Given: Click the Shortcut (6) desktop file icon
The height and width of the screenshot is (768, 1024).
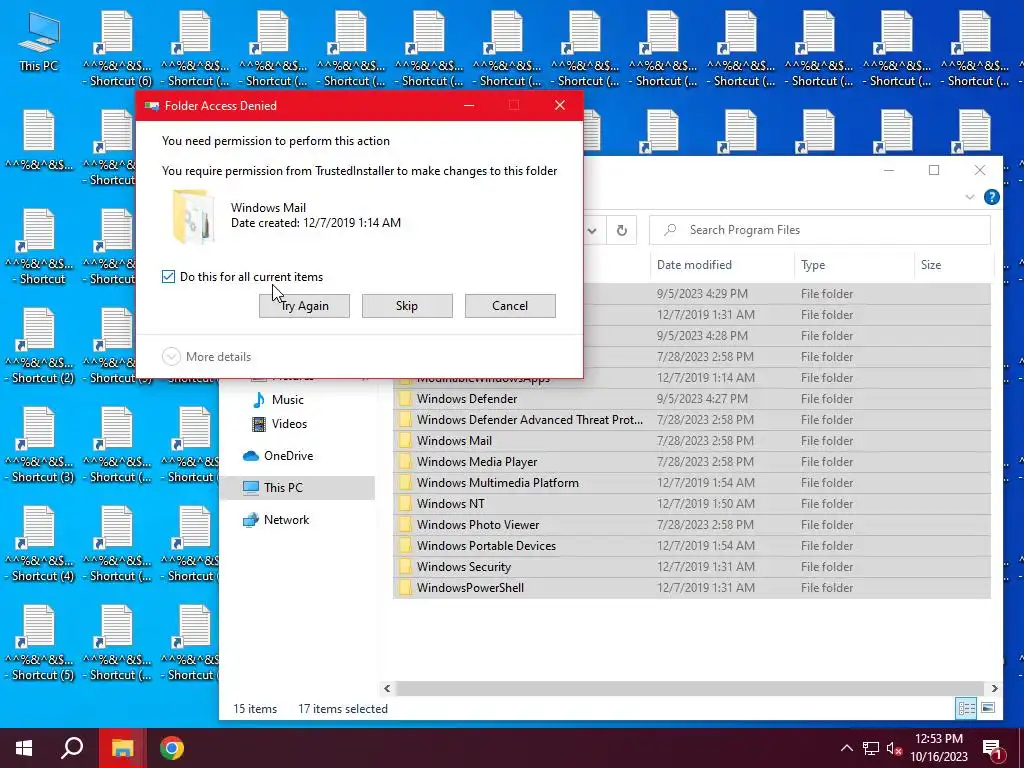Looking at the screenshot, I should tap(117, 49).
